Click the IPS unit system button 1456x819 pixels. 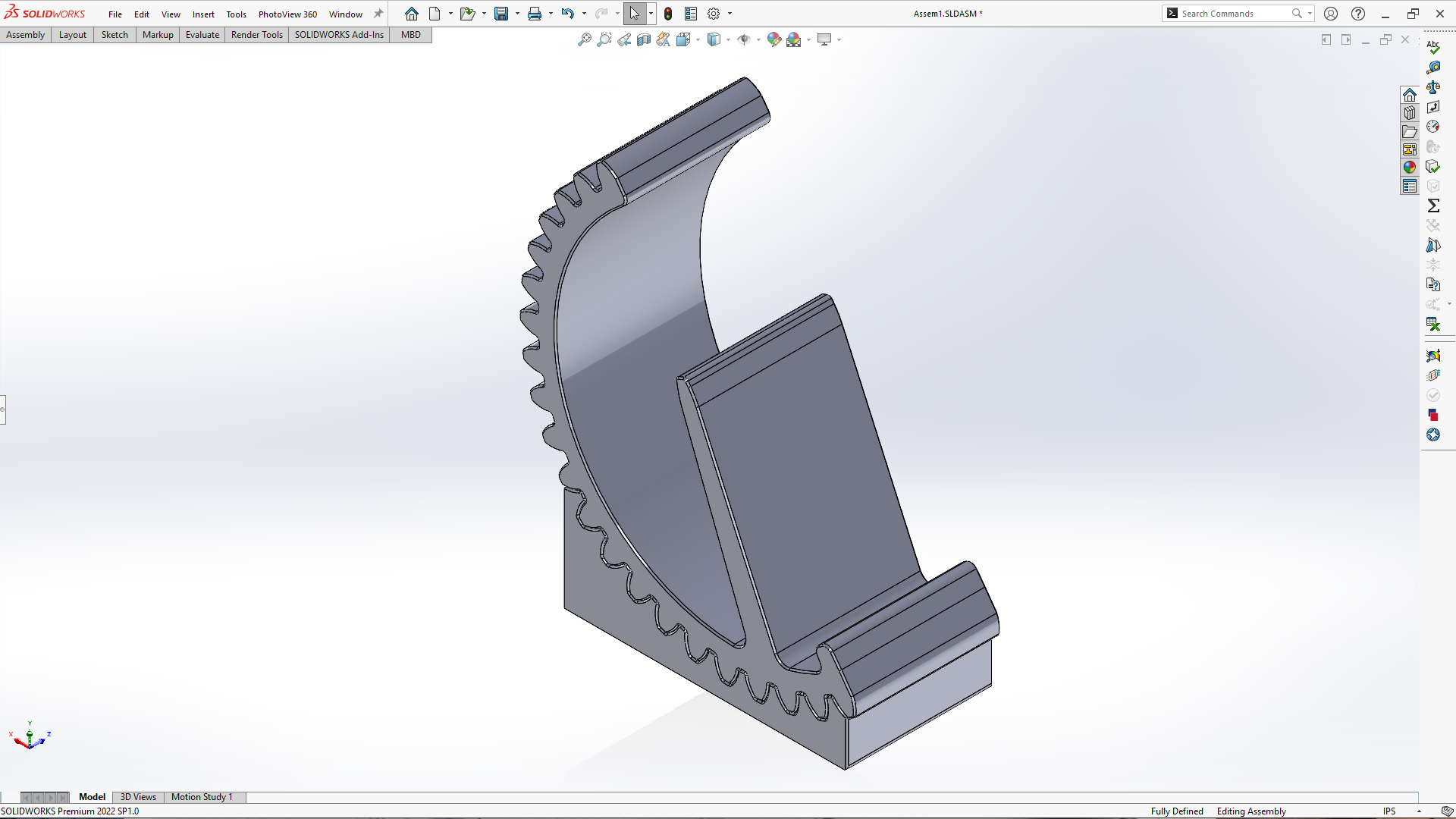coord(1389,811)
